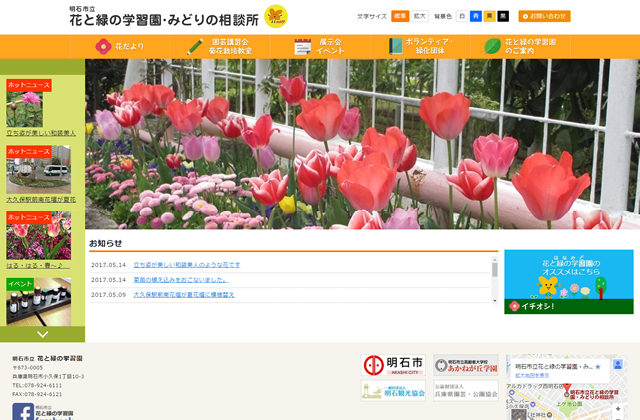
Task: Click the yellow flower mascot badge
Action: (276, 16)
